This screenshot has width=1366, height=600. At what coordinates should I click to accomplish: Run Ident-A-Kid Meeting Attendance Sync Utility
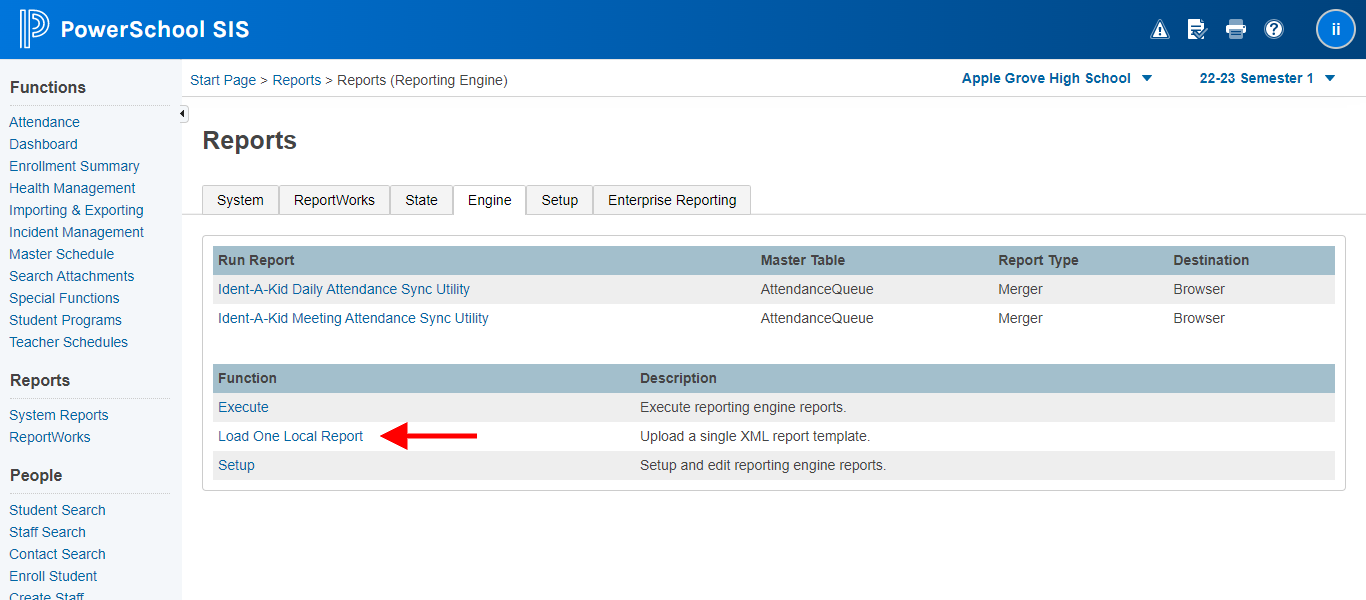(353, 318)
